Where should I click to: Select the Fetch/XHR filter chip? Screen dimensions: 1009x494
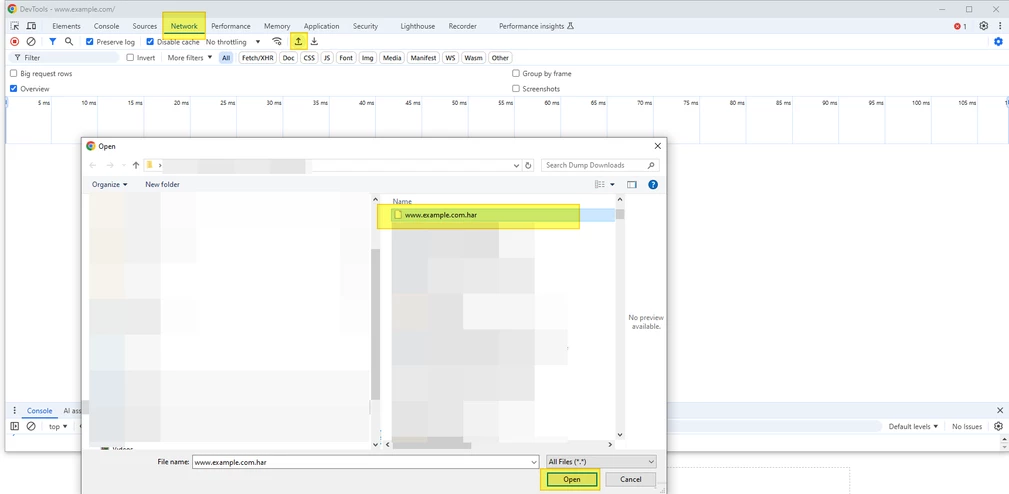pyautogui.click(x=257, y=58)
